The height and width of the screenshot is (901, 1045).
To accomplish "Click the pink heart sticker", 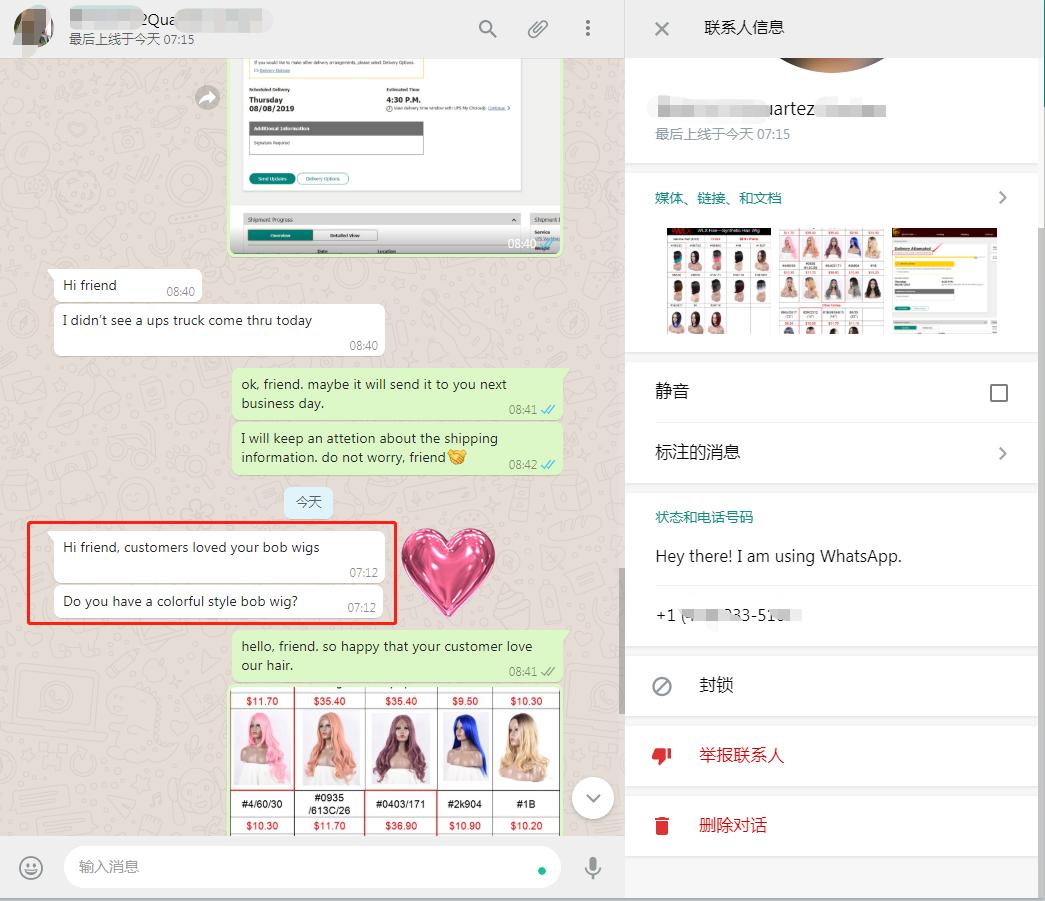I will (448, 572).
